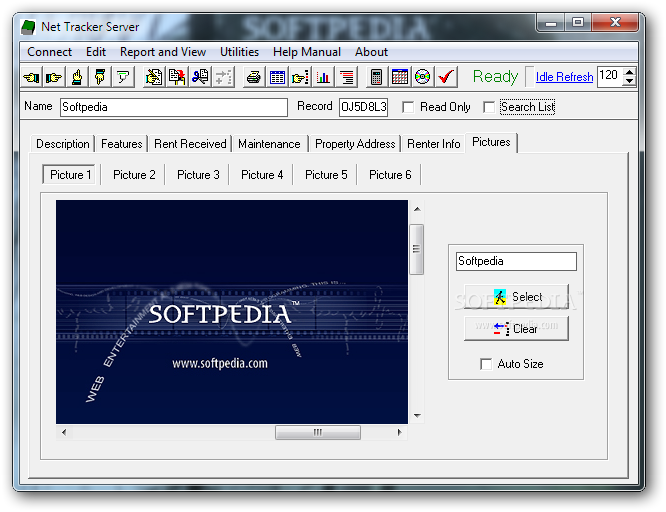666x512 pixels.
Task: Click the Select picture button
Action: (x=516, y=297)
